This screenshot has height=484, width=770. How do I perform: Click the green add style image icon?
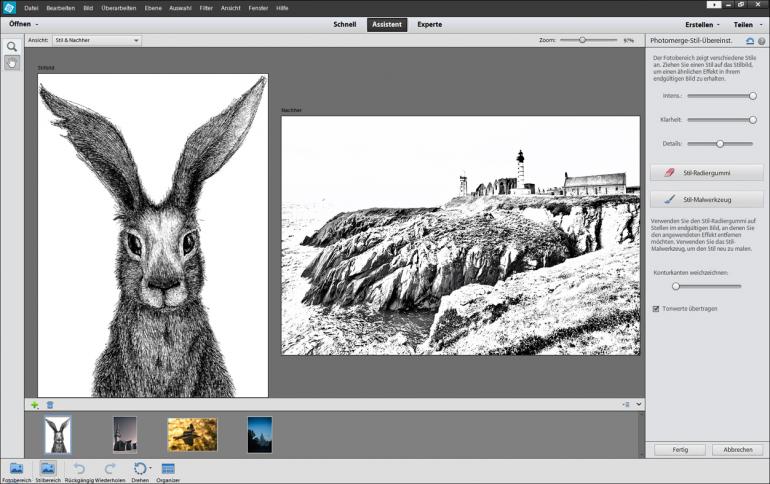pyautogui.click(x=35, y=405)
